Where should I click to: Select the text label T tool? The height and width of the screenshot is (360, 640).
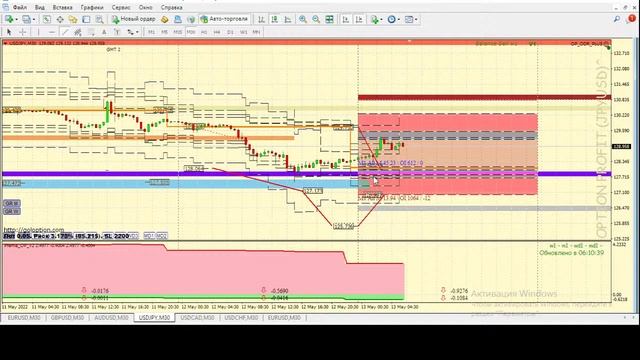click(117, 32)
